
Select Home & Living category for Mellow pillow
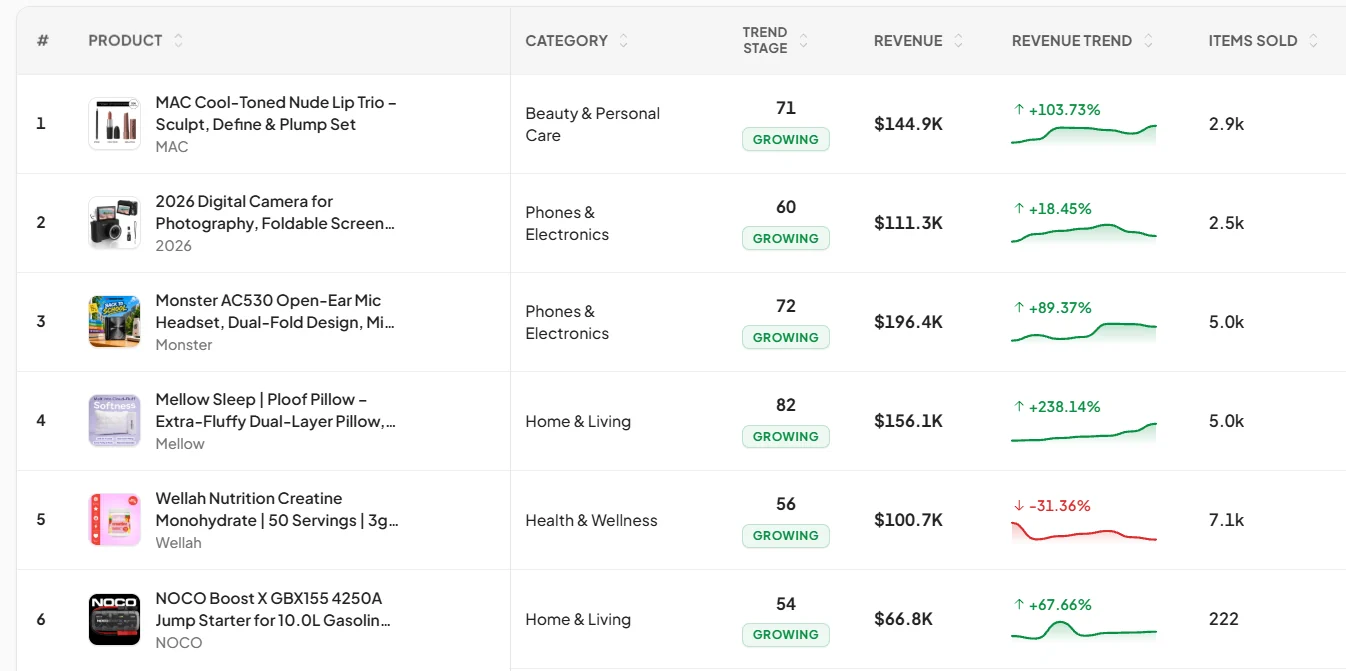578,421
